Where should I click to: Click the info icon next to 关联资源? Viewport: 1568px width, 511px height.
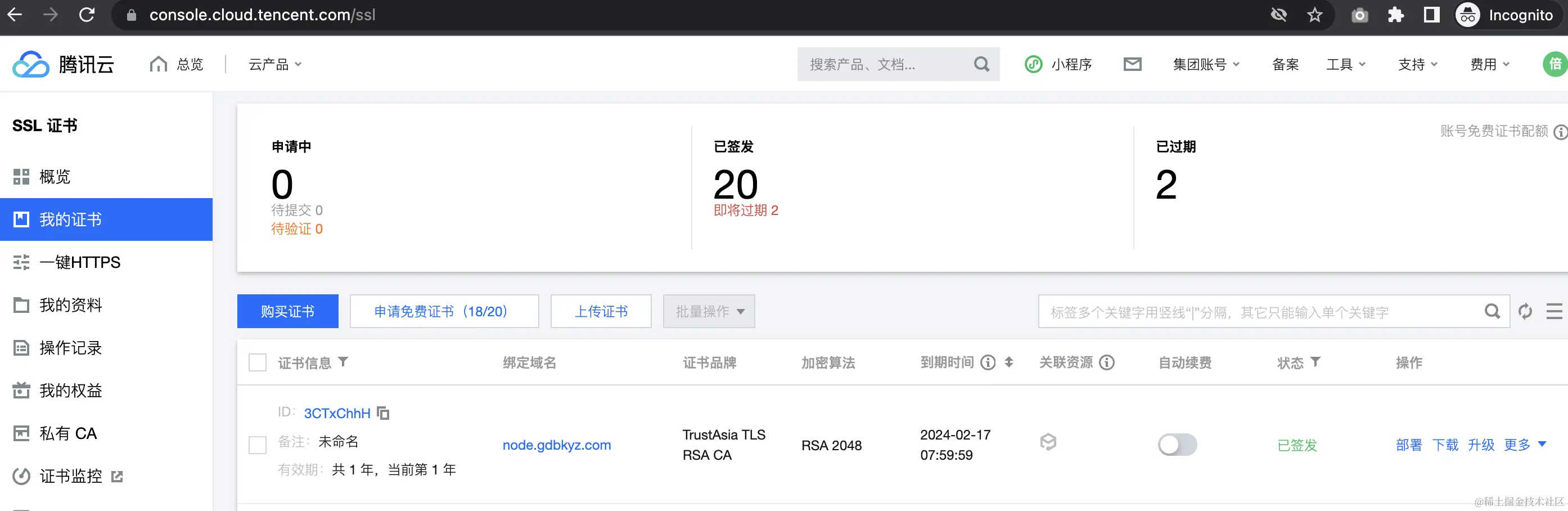pyautogui.click(x=1107, y=362)
